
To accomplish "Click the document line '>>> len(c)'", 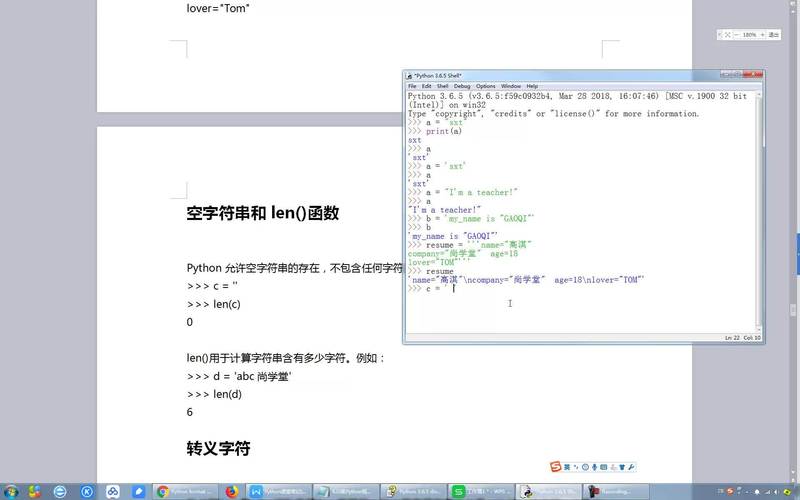I will pos(214,304).
